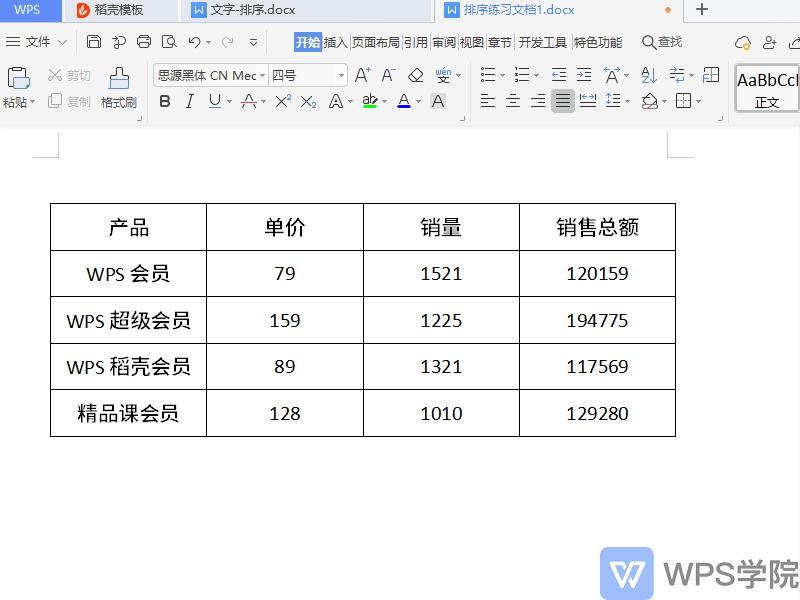The width and height of the screenshot is (800, 600).
Task: Switch to 页面布局 (Page Layout) tab
Action: (x=376, y=42)
